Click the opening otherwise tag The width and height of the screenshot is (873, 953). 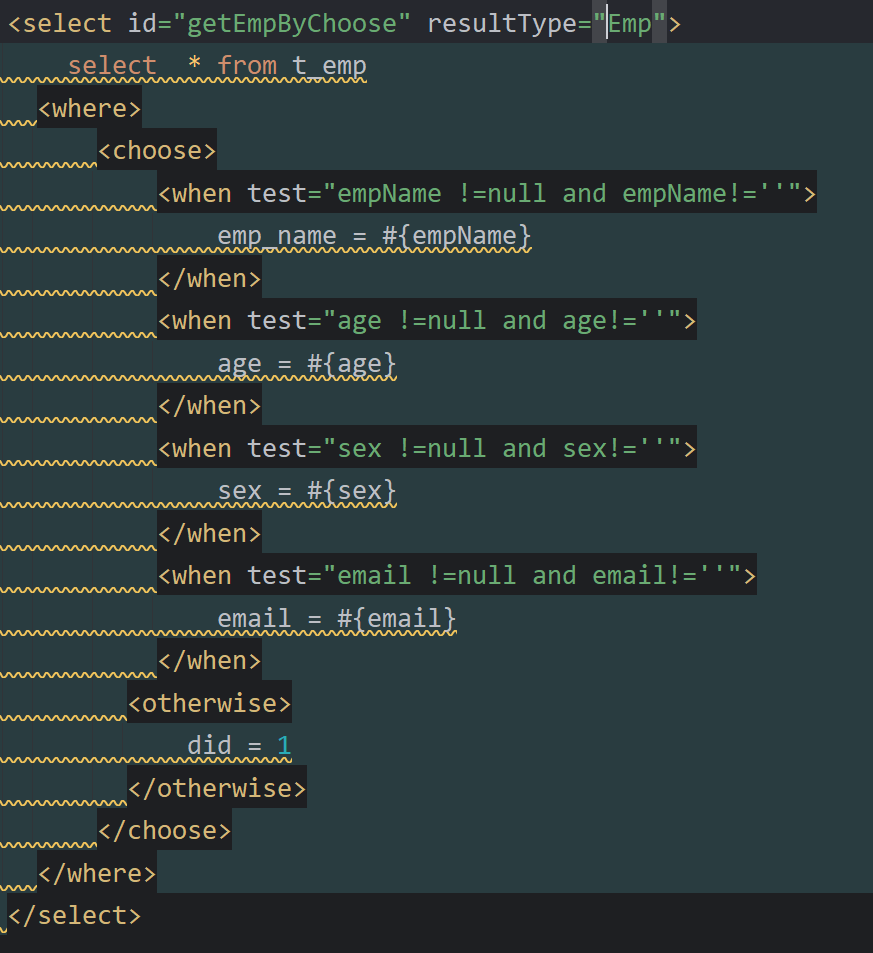[x=209, y=703]
